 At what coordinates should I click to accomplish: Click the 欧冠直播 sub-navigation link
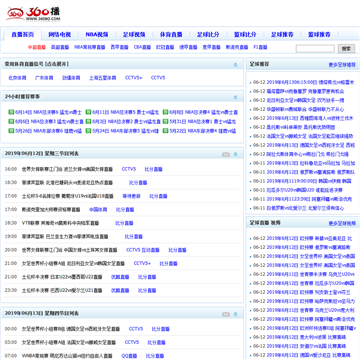[165, 47]
